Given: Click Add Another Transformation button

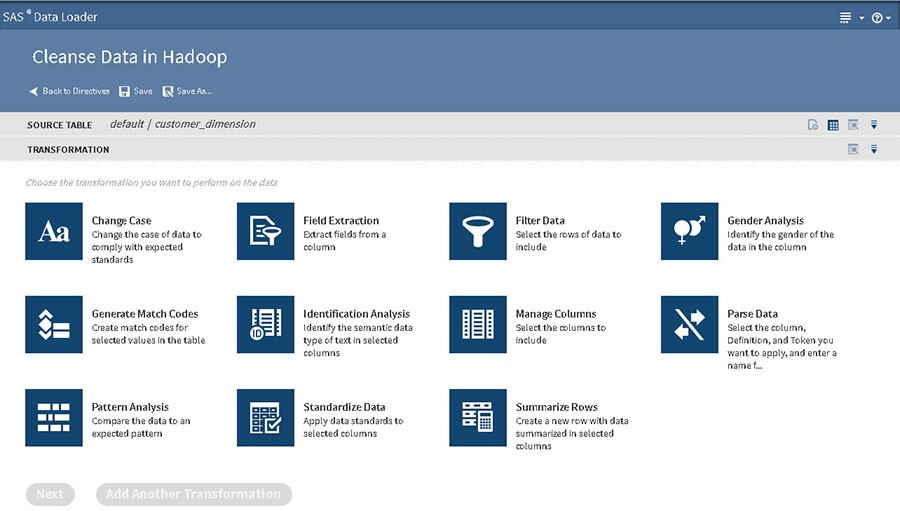Looking at the screenshot, I should pyautogui.click(x=194, y=494).
